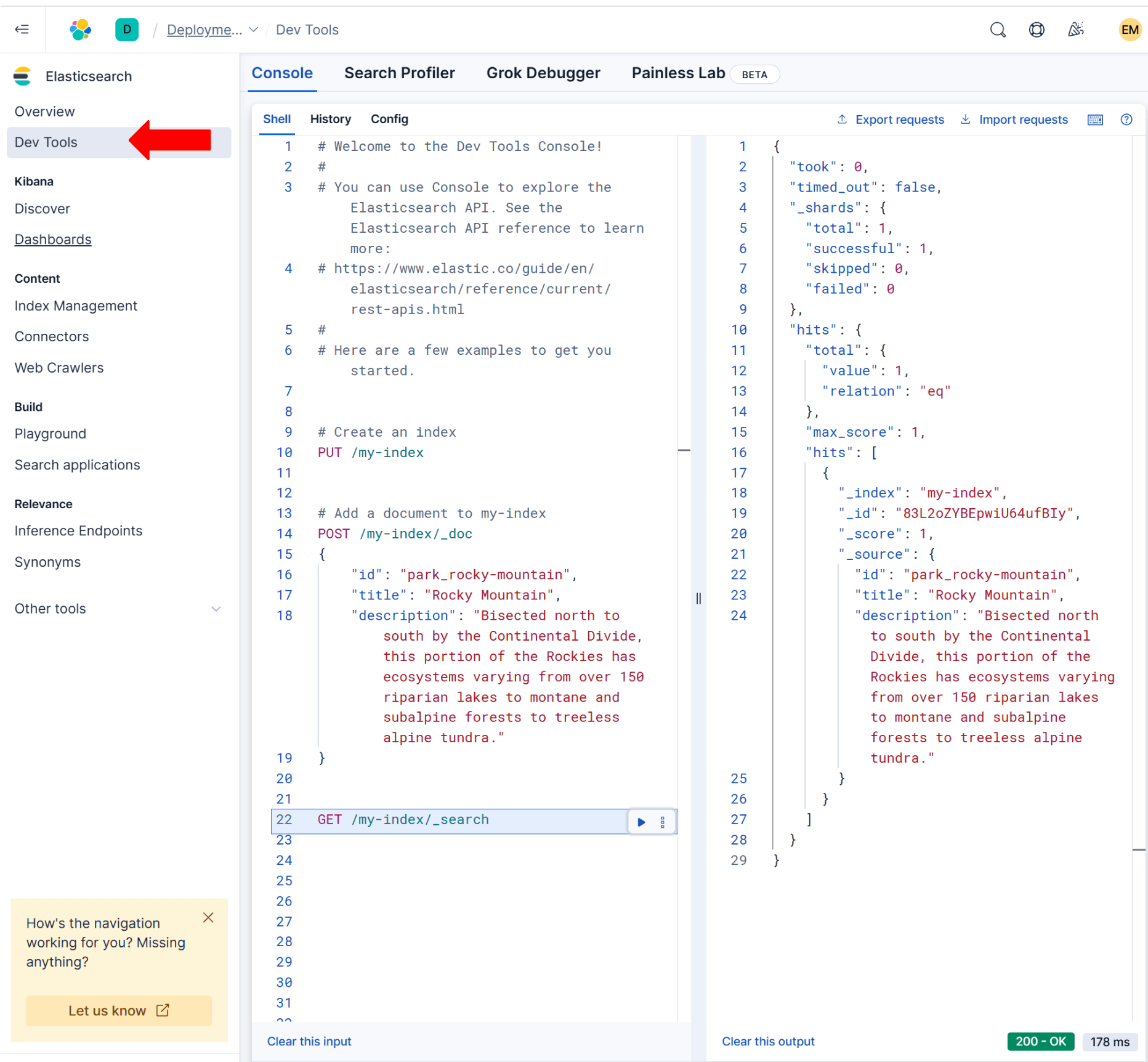Clear this input in the console
This screenshot has width=1148, height=1062.
(x=309, y=1041)
